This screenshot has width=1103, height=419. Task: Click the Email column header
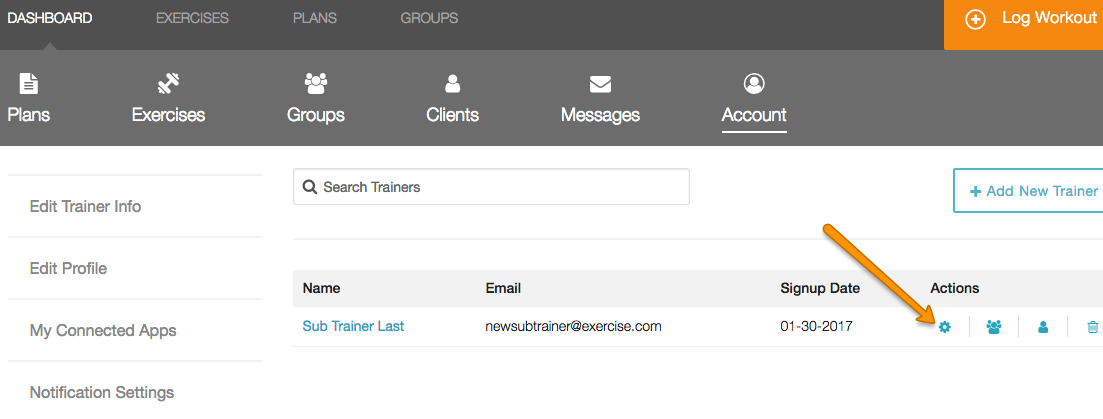coord(503,288)
